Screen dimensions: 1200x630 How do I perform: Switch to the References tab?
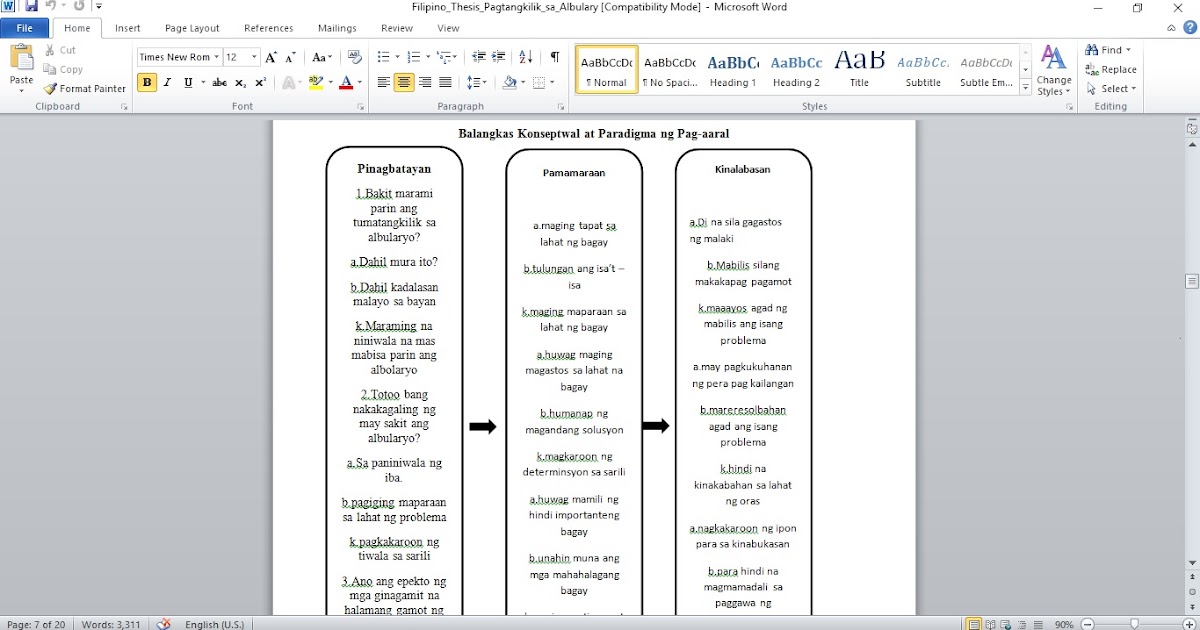[x=269, y=28]
